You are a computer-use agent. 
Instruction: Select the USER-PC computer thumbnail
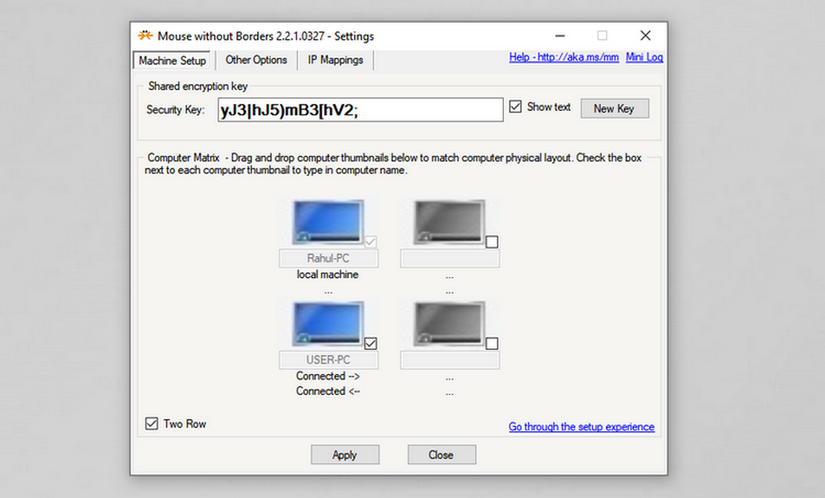pyautogui.click(x=328, y=324)
